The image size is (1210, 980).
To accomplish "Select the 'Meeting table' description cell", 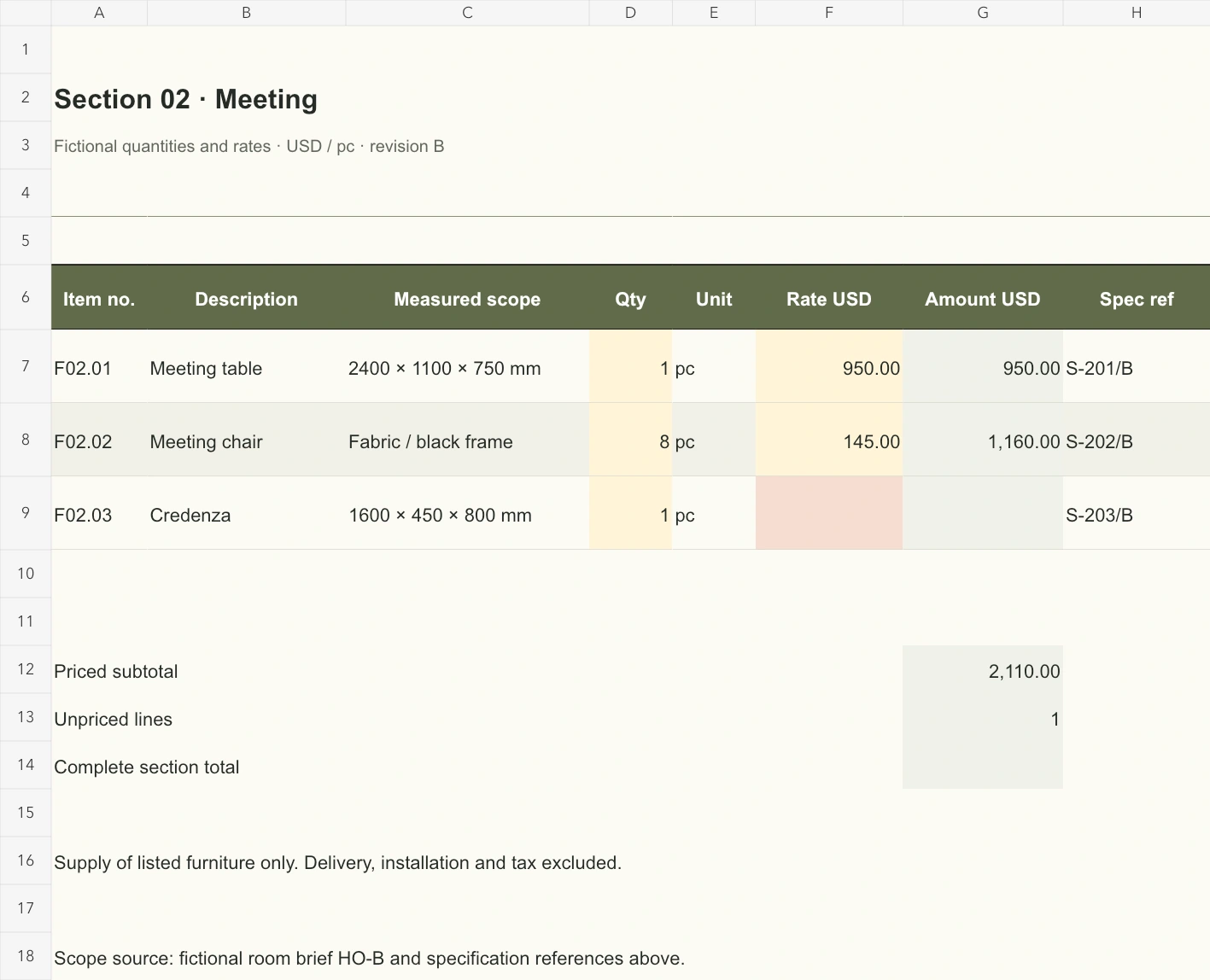I will point(246,367).
